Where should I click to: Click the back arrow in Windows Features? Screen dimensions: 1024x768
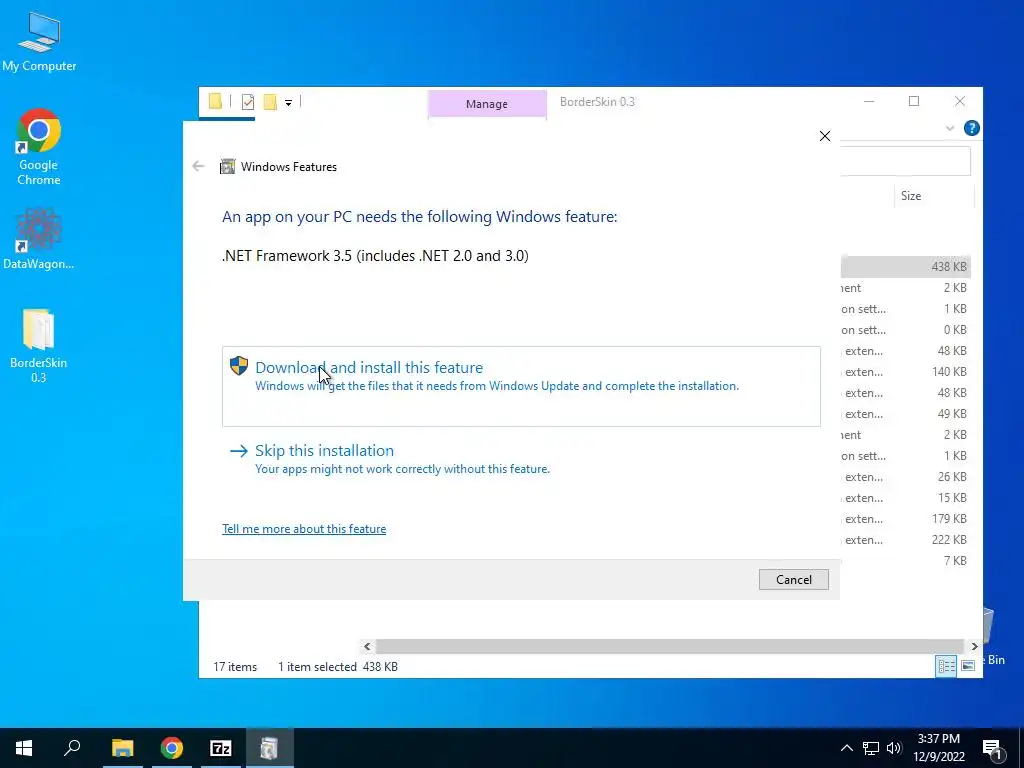[x=199, y=167]
